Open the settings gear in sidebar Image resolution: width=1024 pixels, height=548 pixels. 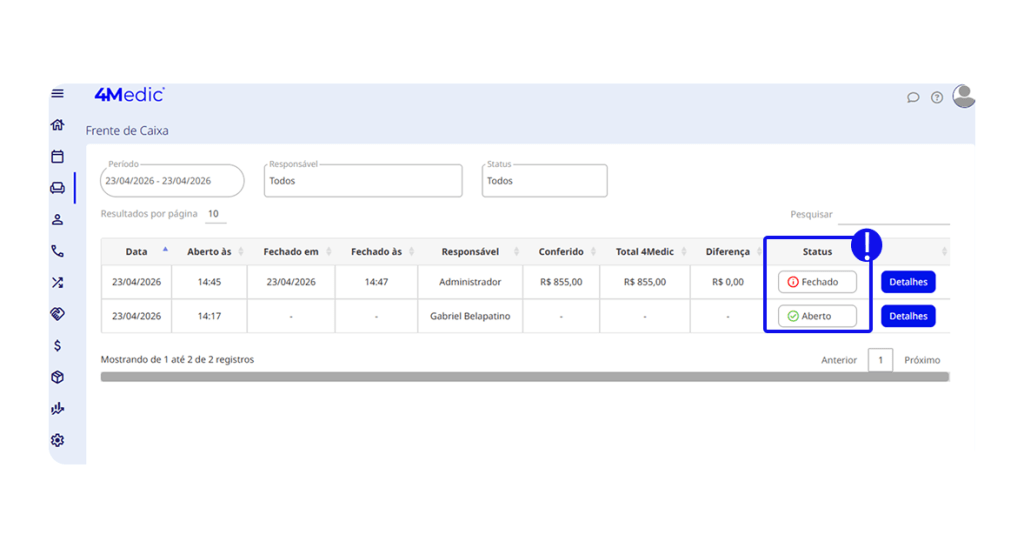[x=58, y=440]
